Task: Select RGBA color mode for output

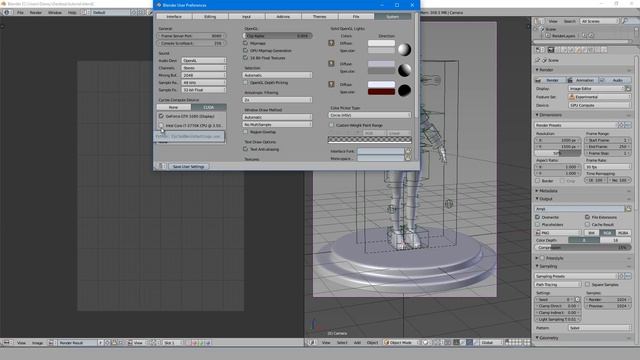Action: (x=623, y=233)
